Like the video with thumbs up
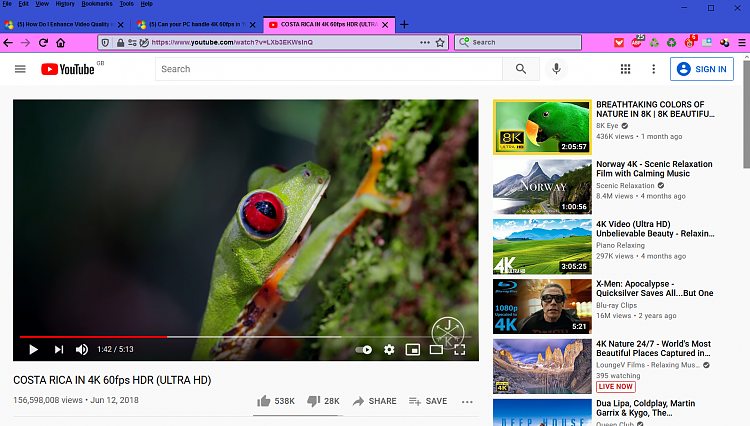This screenshot has width=750, height=426. point(276,401)
